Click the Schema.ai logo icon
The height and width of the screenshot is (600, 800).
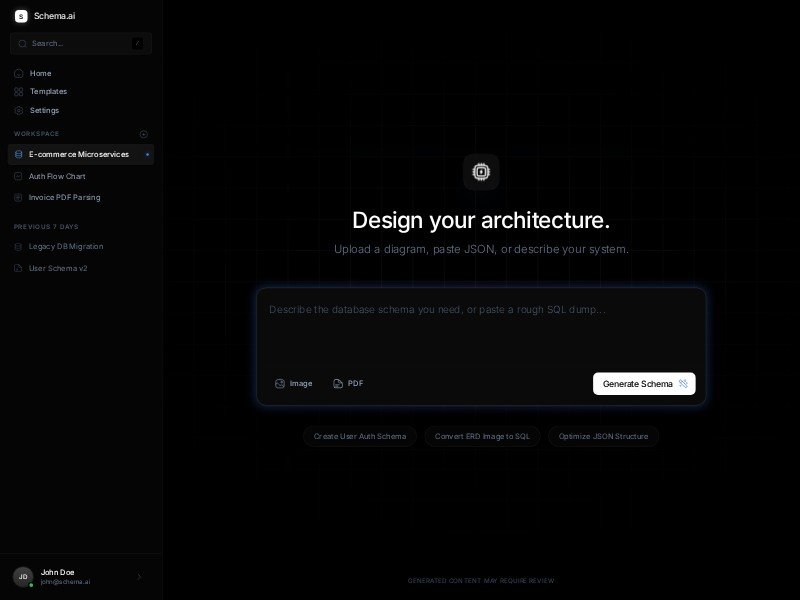tap(21, 16)
